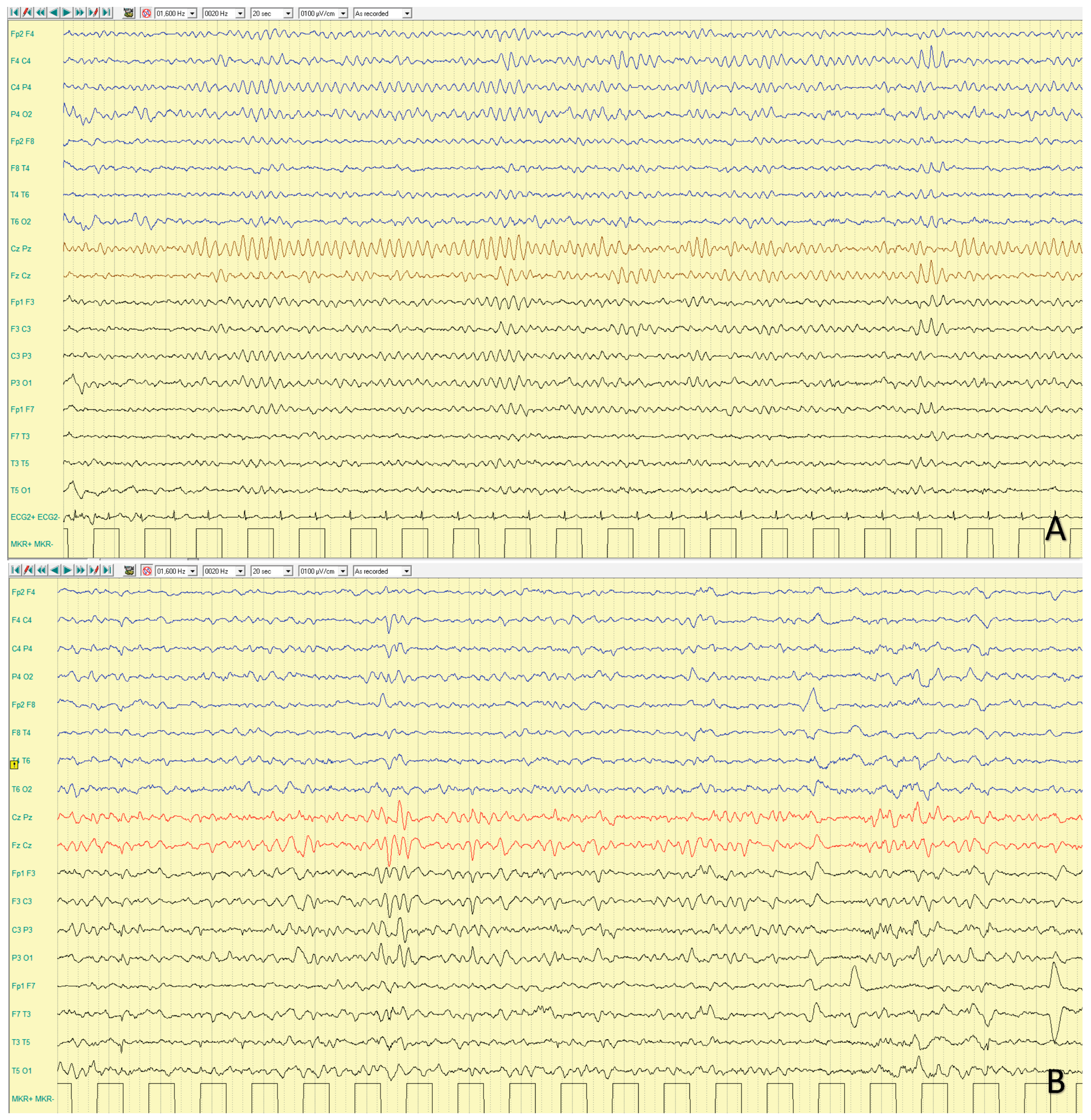Click play forward arrow in upper toolbar

67,13
